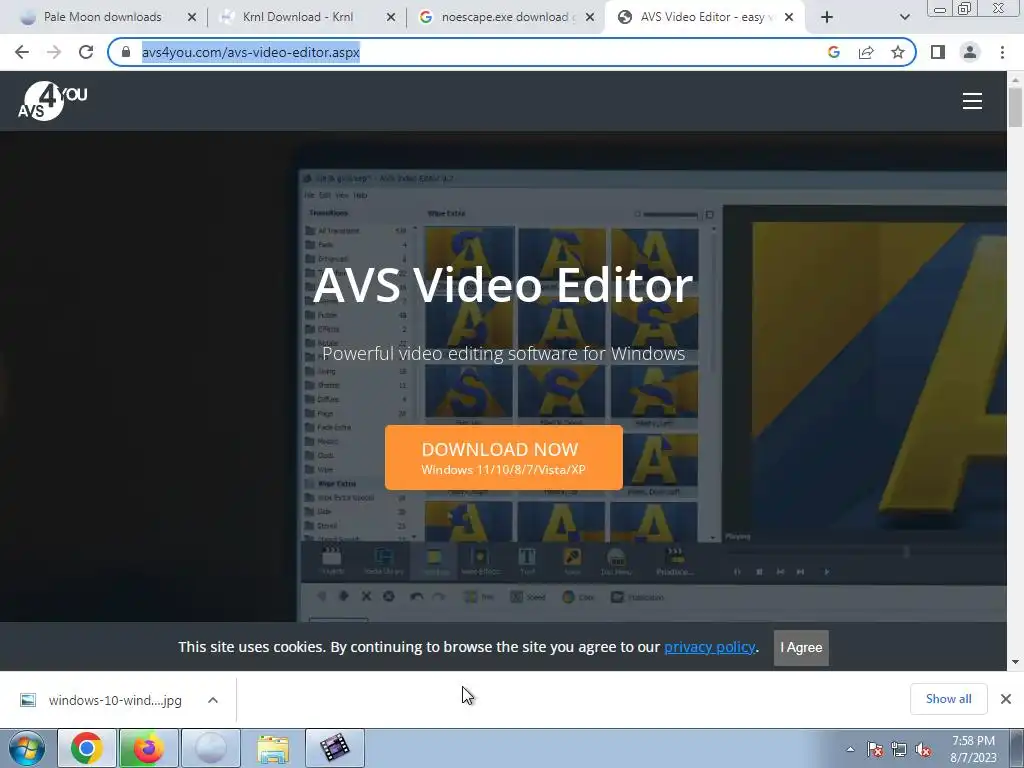This screenshot has width=1024, height=768.
Task: Close the downloads bar
Action: click(1006, 699)
